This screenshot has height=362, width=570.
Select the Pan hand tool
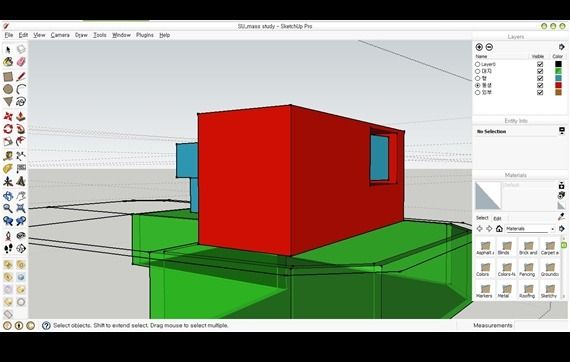tap(21, 196)
